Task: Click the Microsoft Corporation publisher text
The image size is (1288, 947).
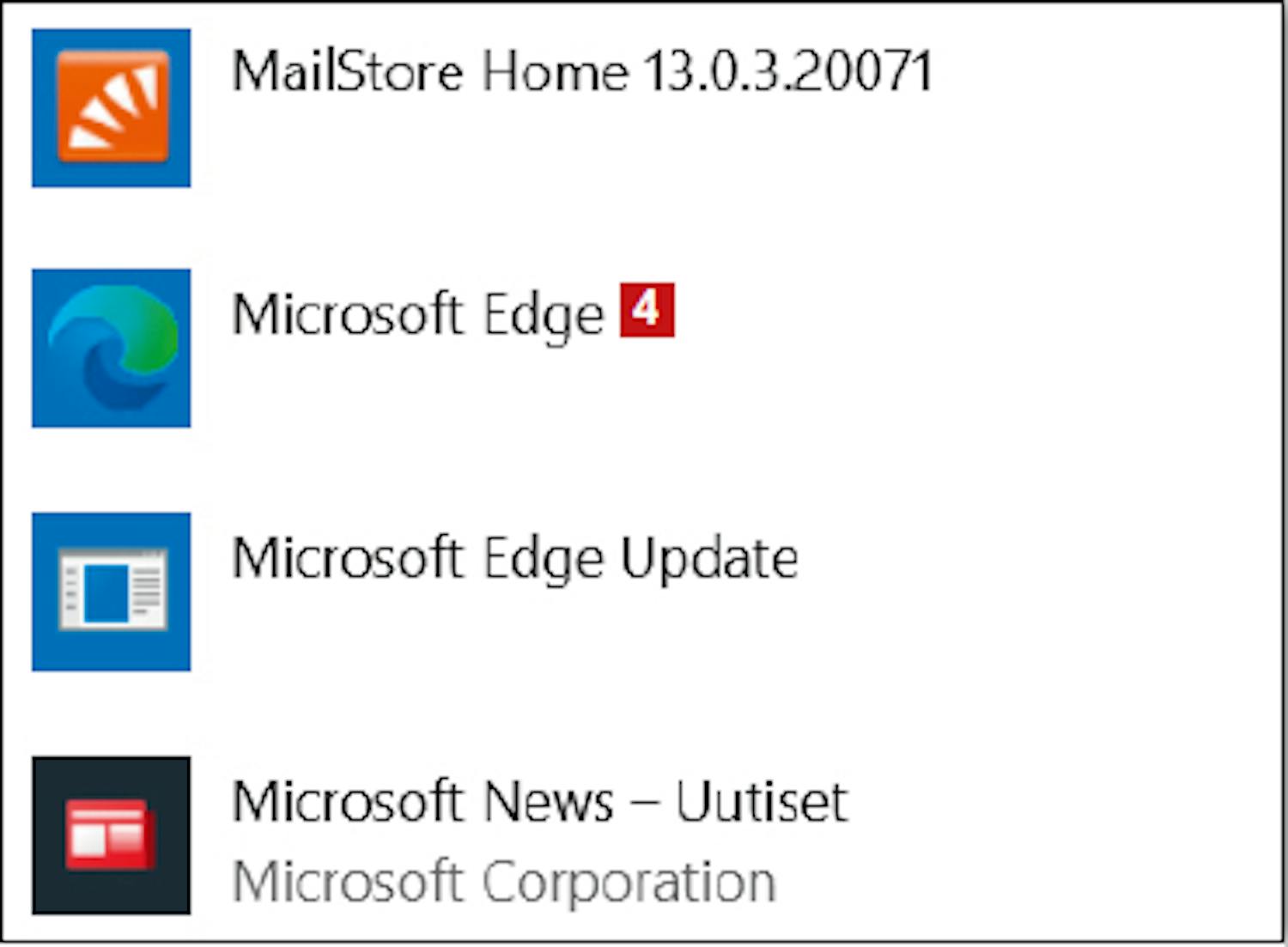Action: pyautogui.click(x=504, y=882)
